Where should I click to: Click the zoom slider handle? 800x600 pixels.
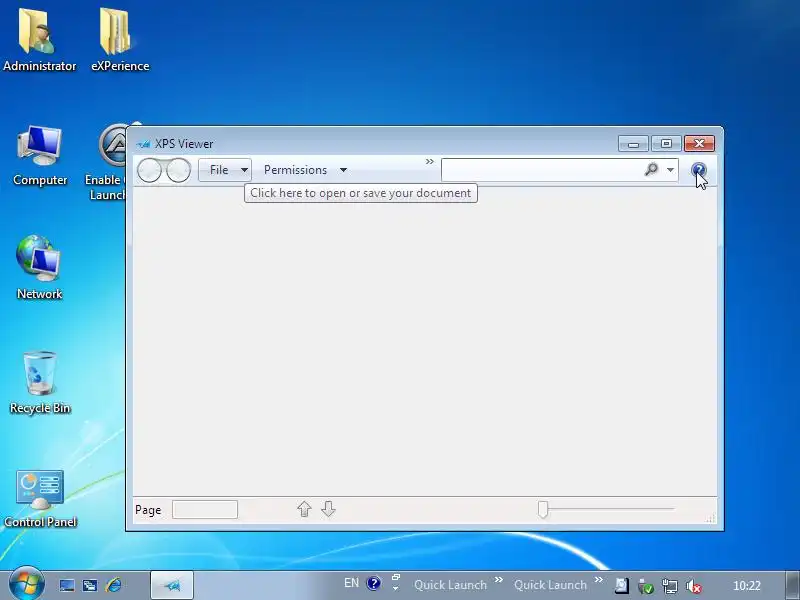pos(542,509)
